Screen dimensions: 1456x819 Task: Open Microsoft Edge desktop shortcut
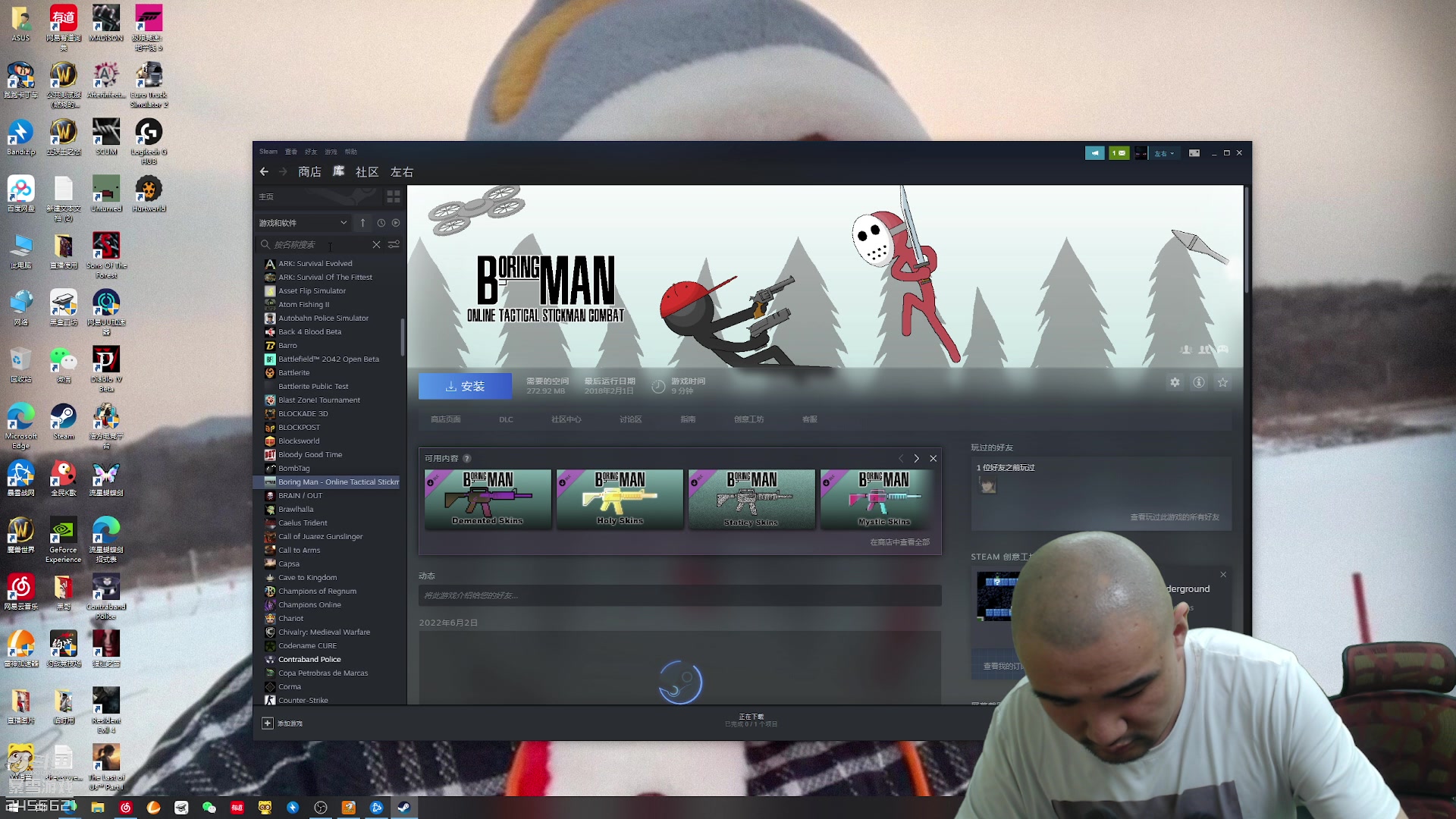(21, 426)
